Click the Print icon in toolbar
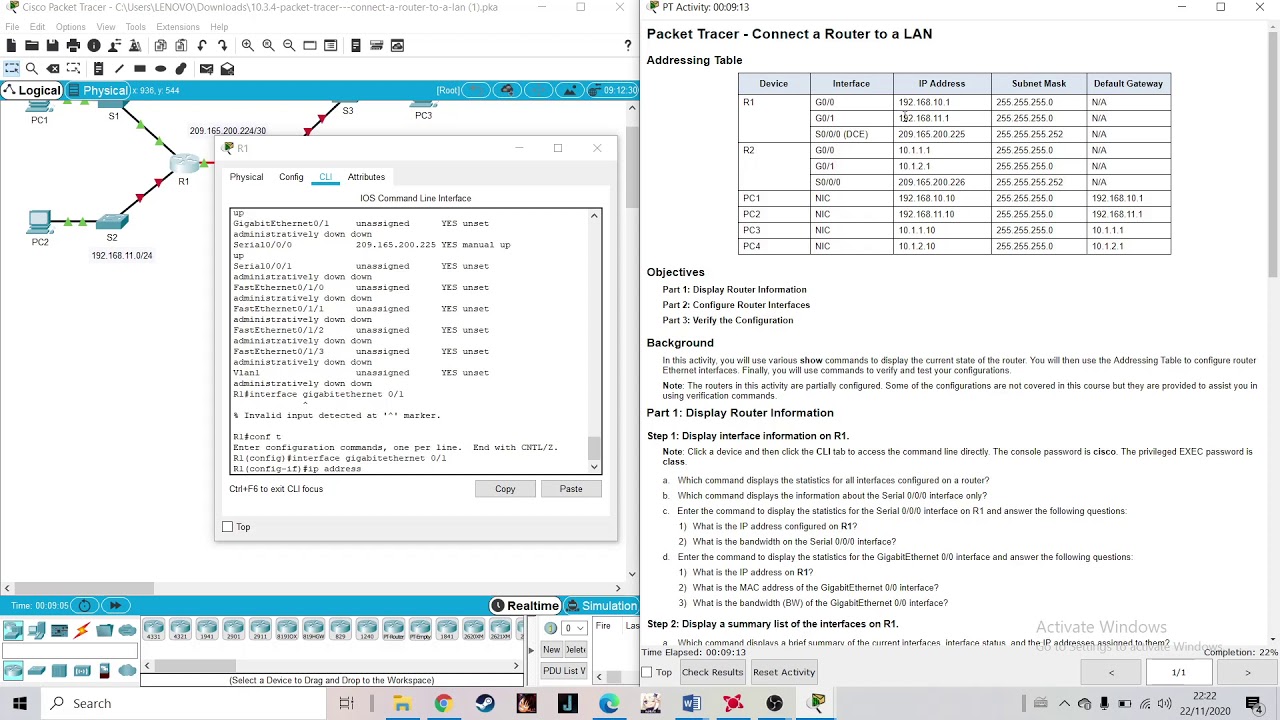 pos(73,45)
